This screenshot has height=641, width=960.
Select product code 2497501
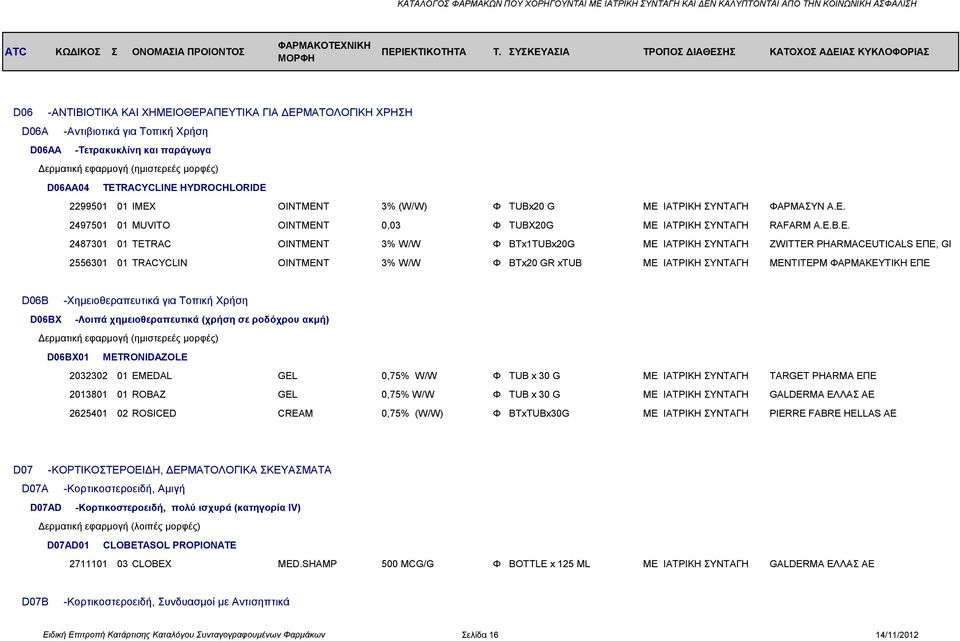88,225
